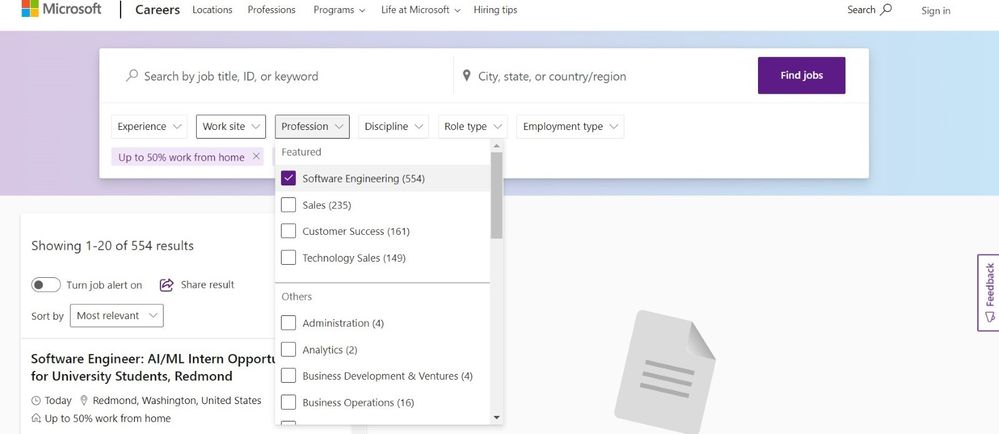Open the Locations nav link

point(212,10)
